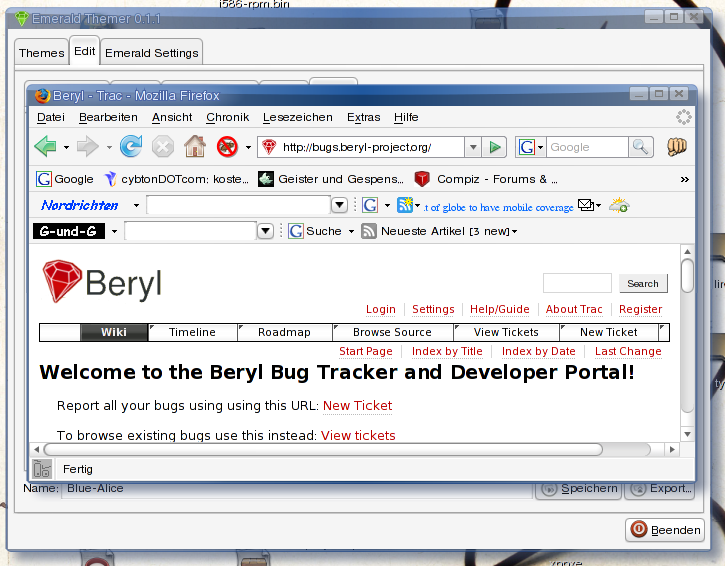Click the Speichern button in Emerald Themer
The height and width of the screenshot is (566, 725).
point(579,489)
